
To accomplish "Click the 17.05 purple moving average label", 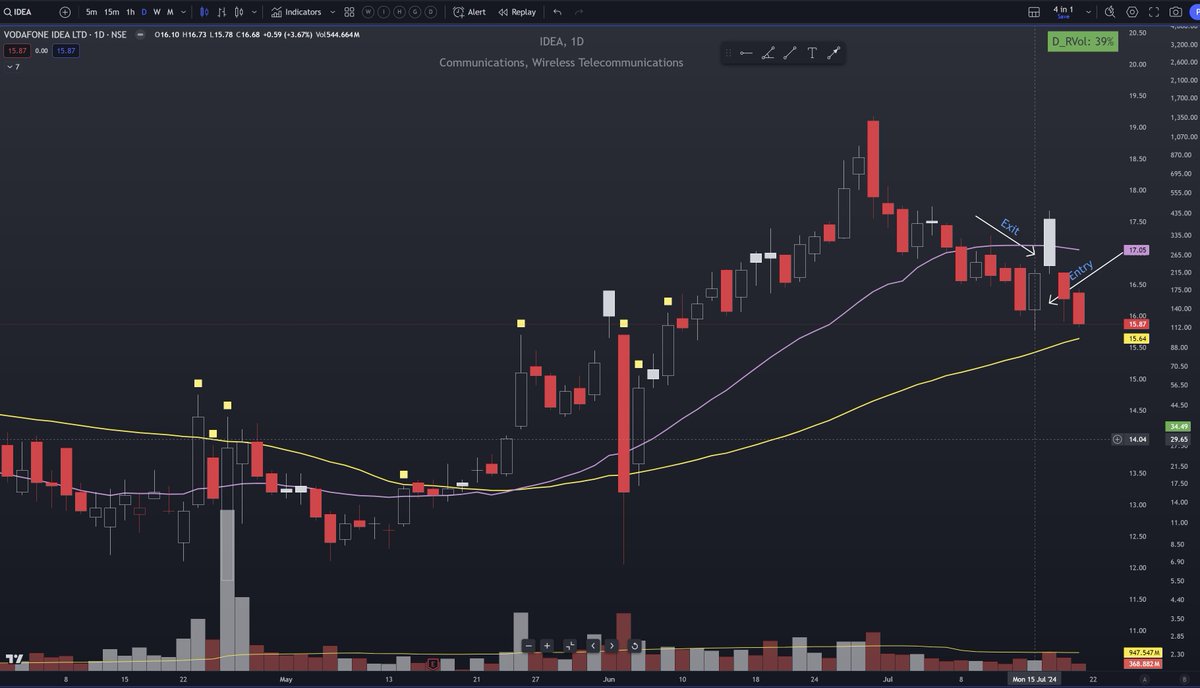I will point(1135,250).
